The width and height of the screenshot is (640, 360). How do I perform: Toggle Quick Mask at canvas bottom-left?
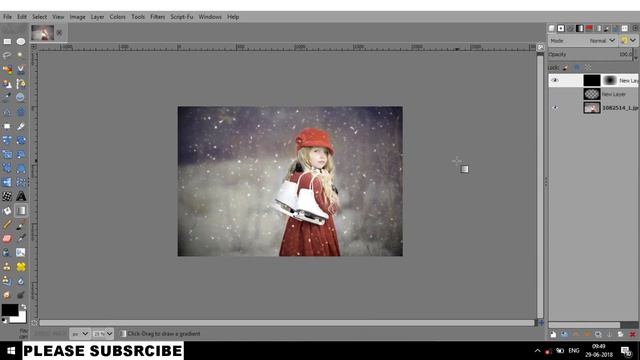(x=34, y=323)
